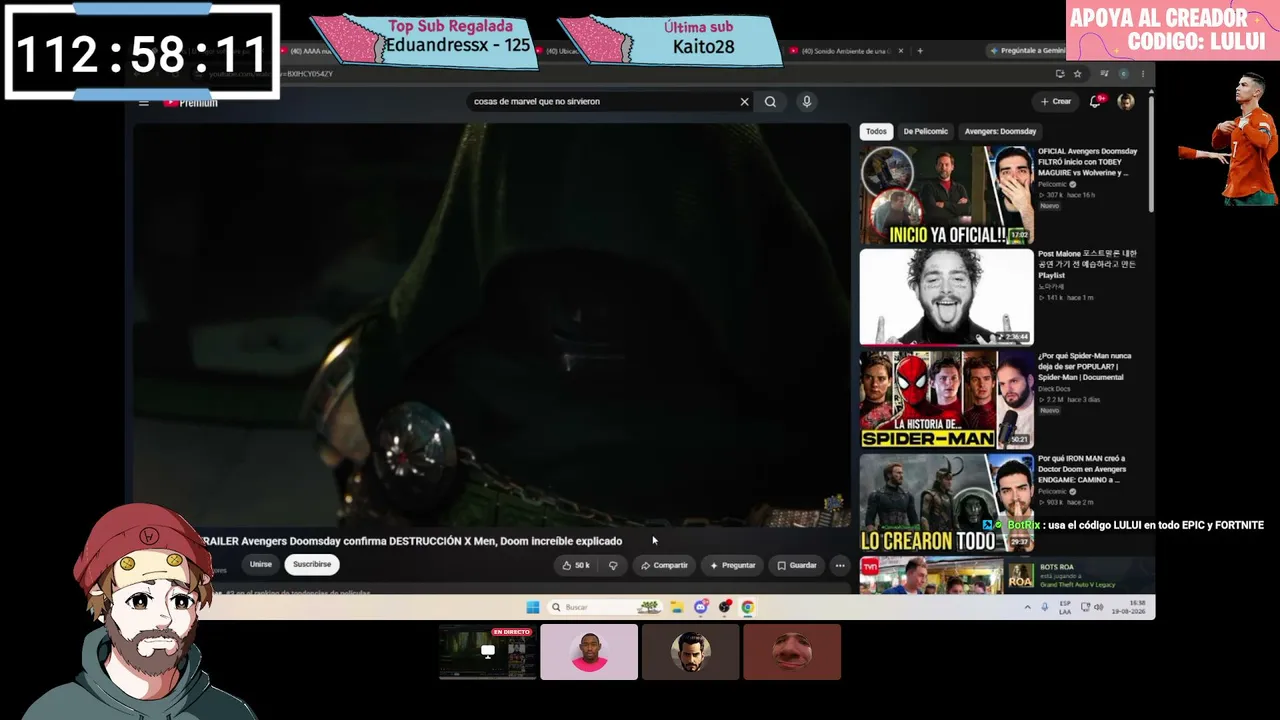
Task: Open the 'INICIO YA OFICIAL' video thumbnail
Action: pos(946,195)
